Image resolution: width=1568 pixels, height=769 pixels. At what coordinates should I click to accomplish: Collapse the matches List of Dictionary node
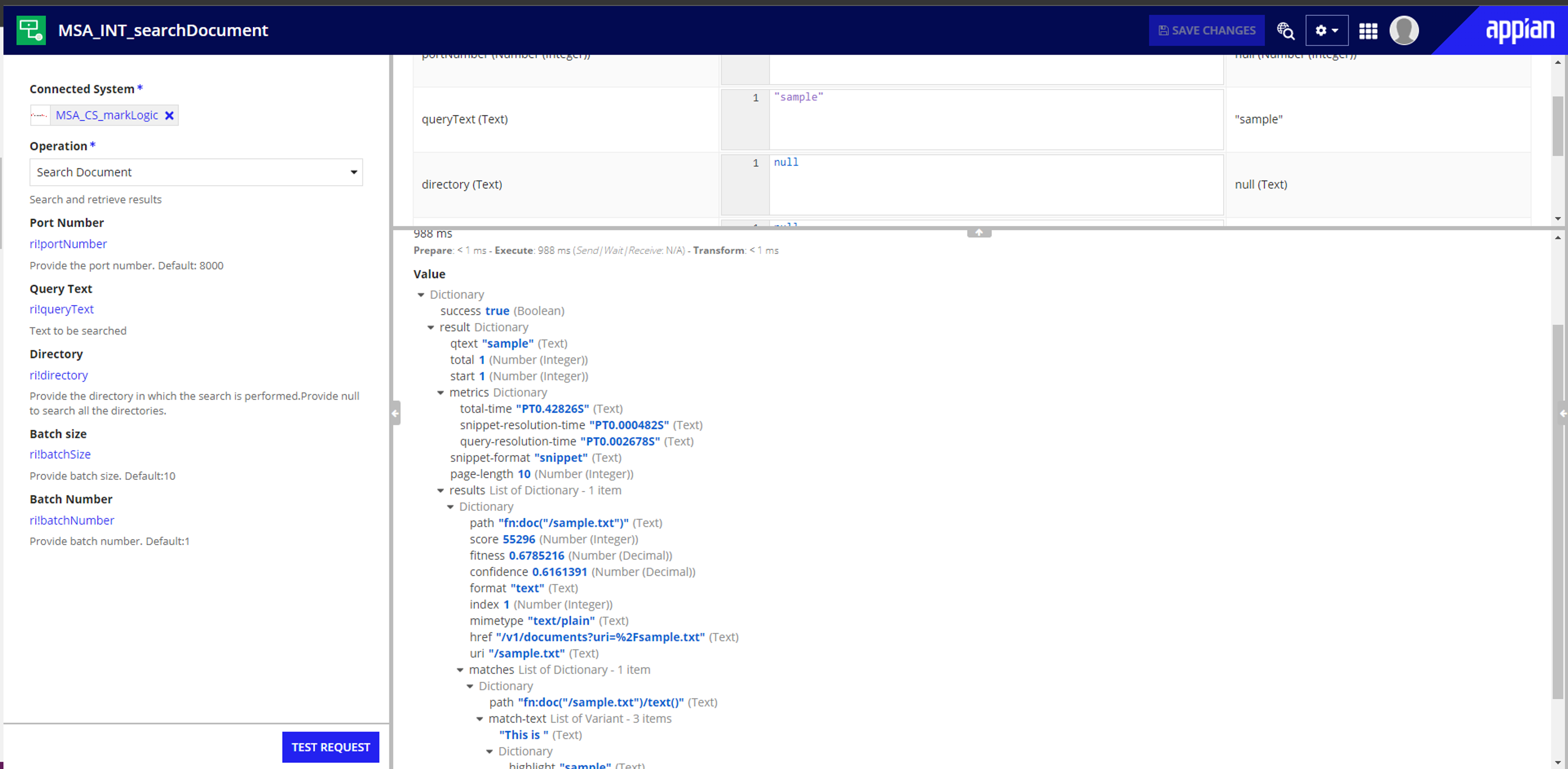(x=459, y=670)
